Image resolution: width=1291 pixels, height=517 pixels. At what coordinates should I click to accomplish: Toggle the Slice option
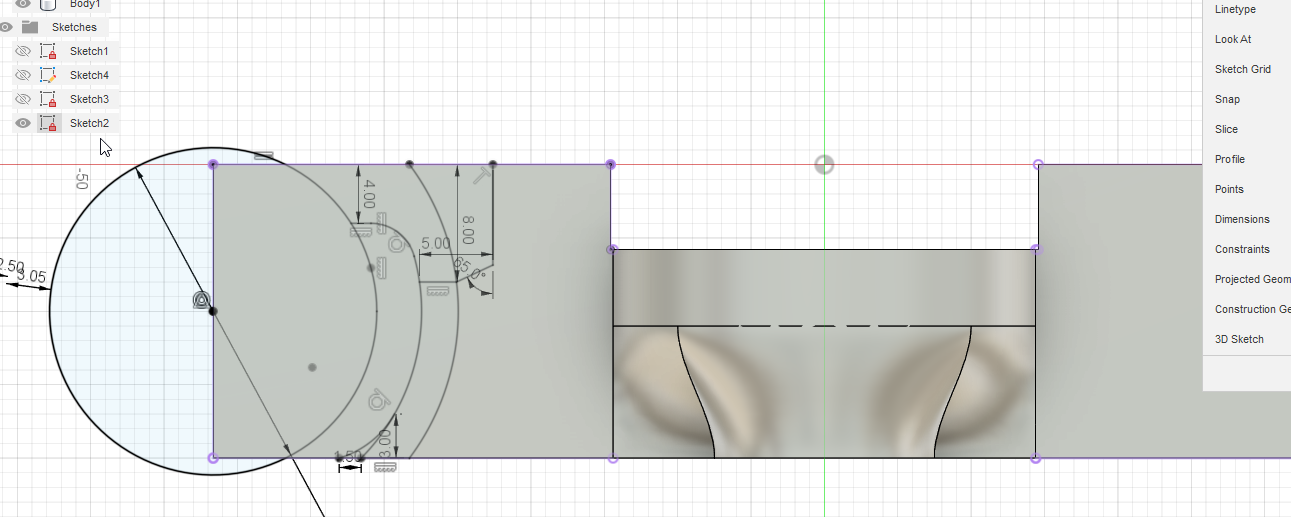click(1226, 129)
